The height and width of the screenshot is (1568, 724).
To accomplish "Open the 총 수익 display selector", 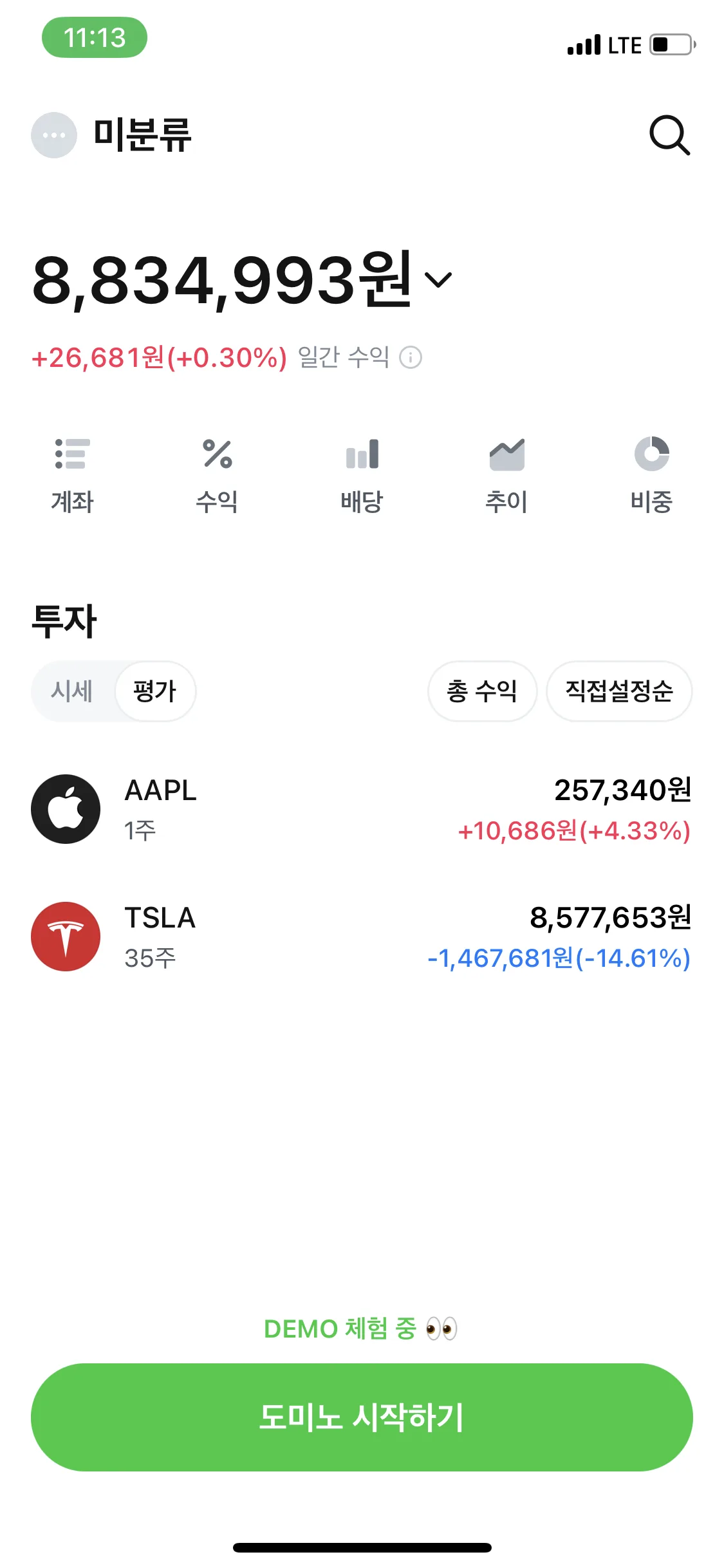I will point(482,691).
